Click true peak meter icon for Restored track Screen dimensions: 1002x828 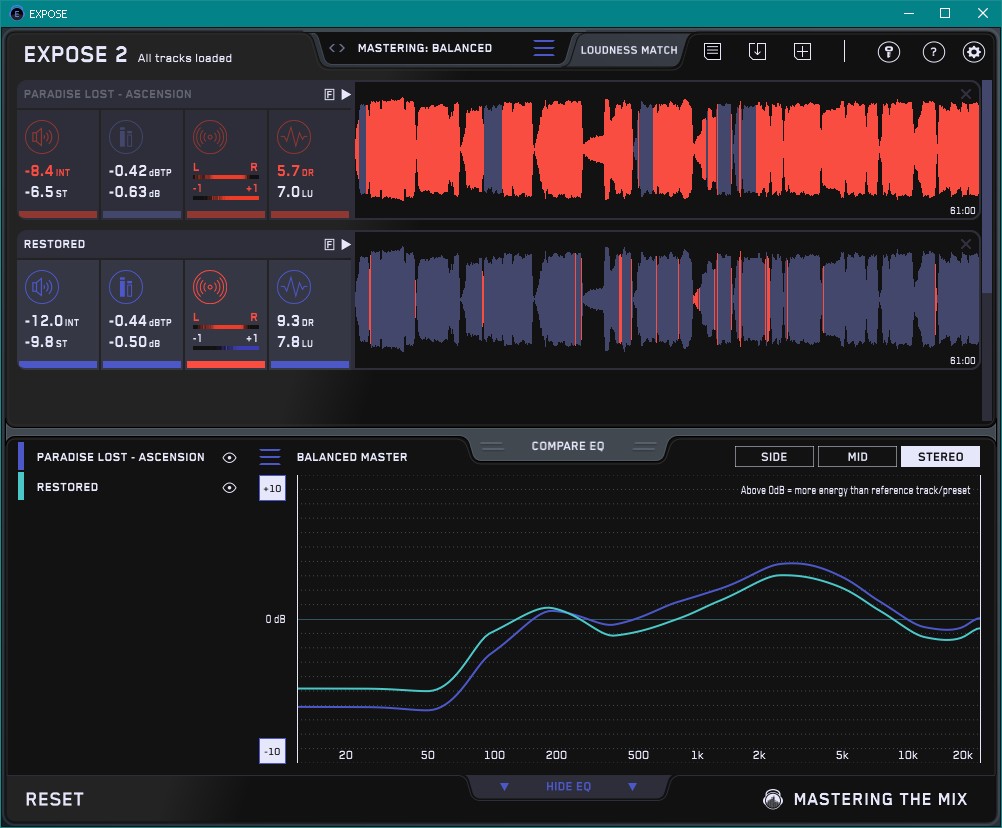pyautogui.click(x=126, y=286)
